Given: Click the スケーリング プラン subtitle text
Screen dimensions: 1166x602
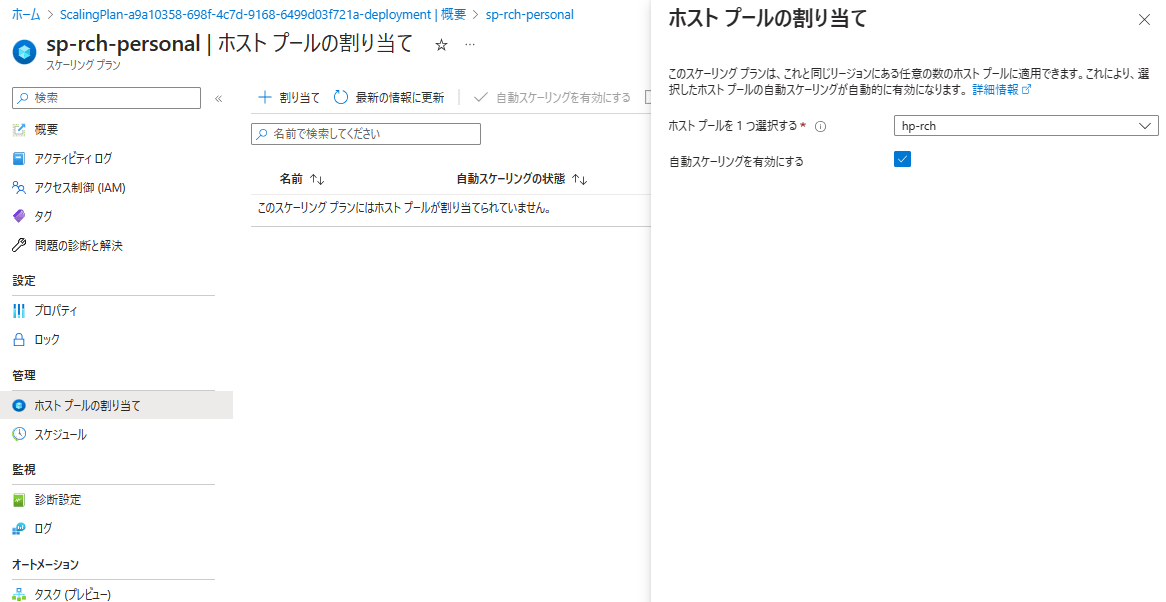Looking at the screenshot, I should click(x=83, y=65).
